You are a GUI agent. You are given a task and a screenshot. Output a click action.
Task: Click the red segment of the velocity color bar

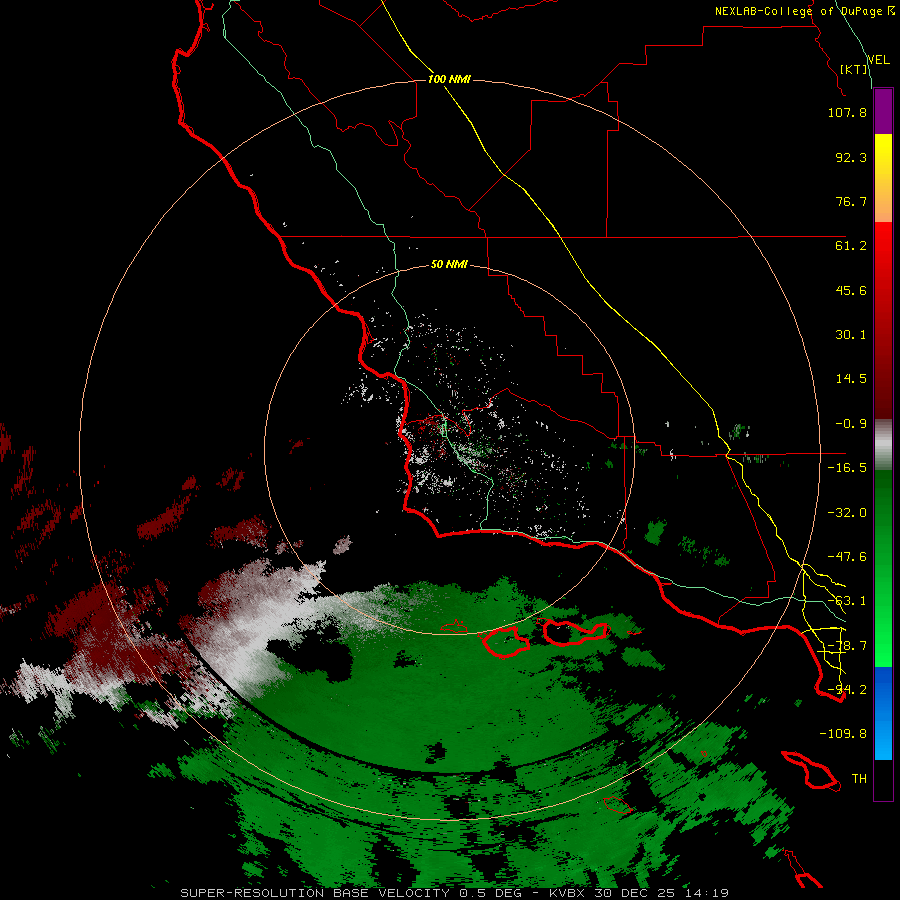(883, 320)
